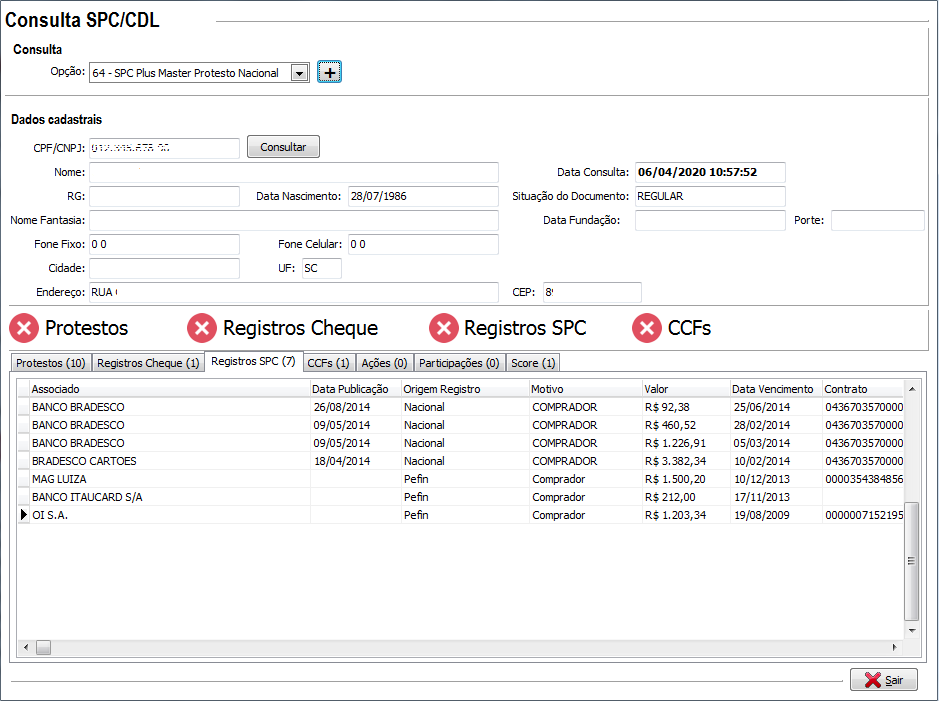The height and width of the screenshot is (701, 939).
Task: Click the red X Registros SPC icon
Action: [444, 328]
